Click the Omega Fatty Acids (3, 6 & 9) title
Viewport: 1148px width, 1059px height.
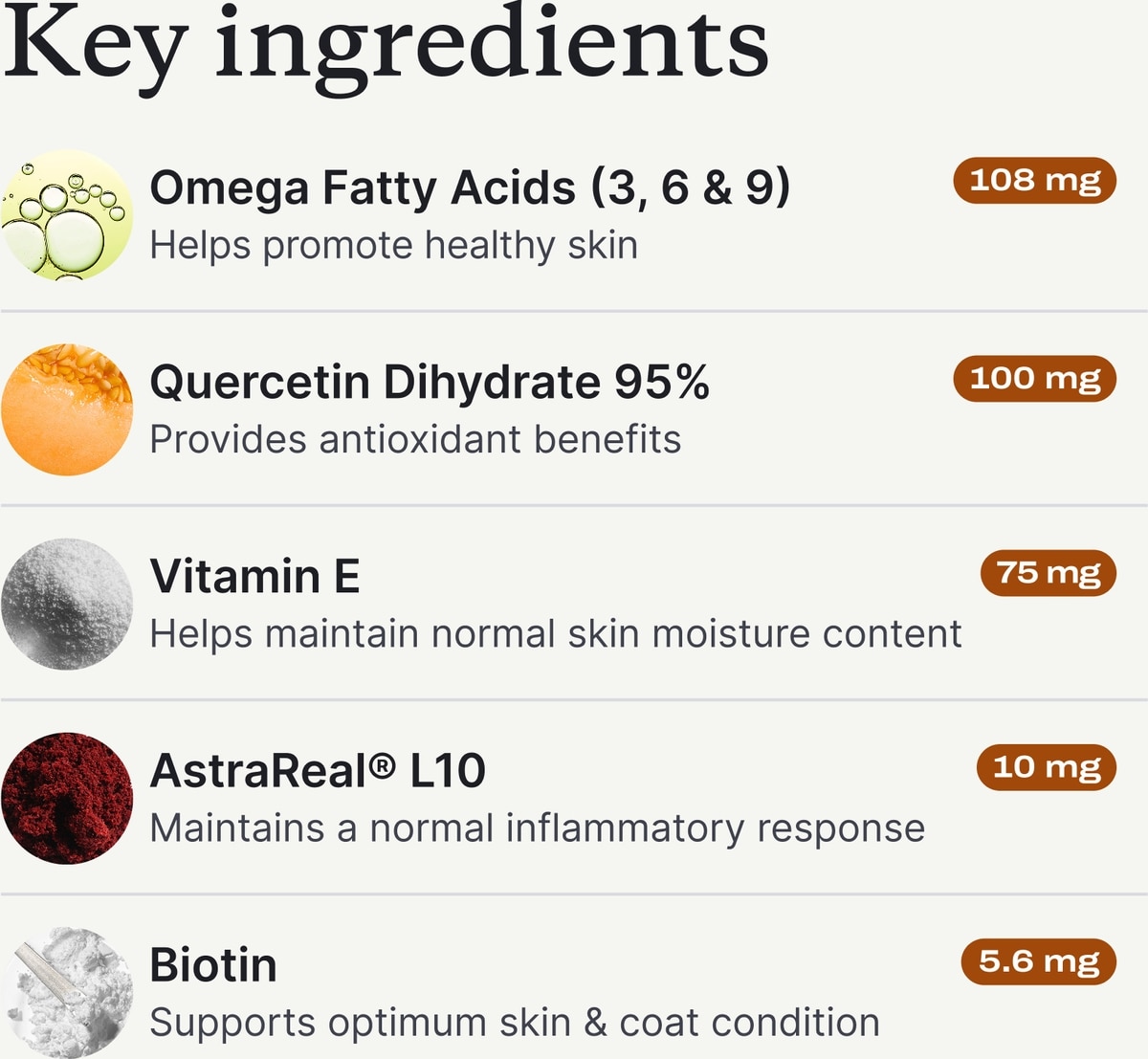(470, 187)
